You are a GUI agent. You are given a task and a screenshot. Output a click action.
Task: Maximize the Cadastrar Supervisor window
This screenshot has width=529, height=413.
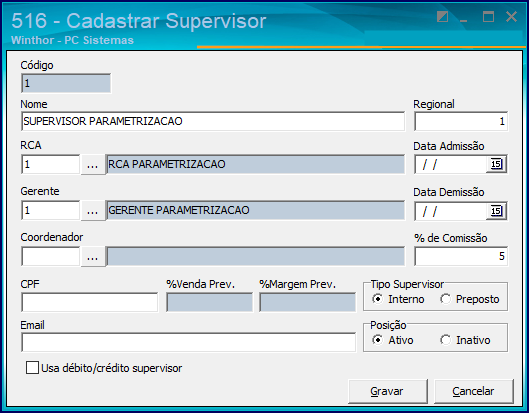click(488, 17)
